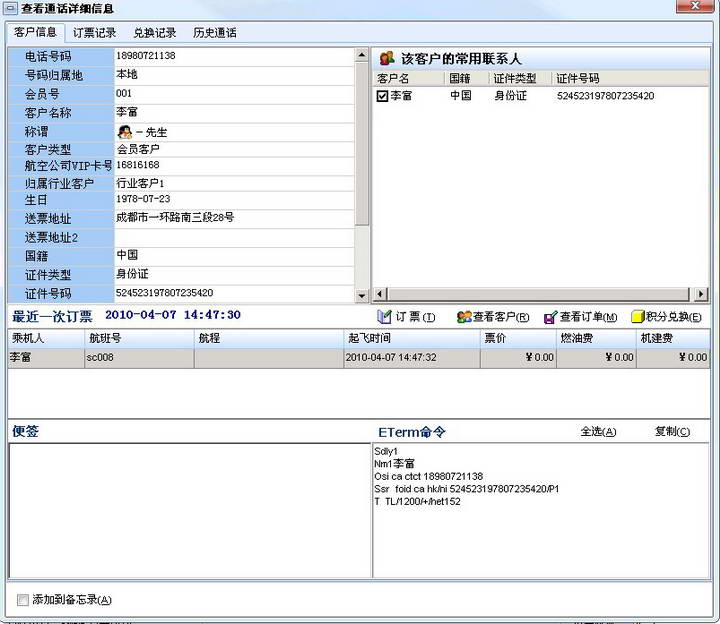Toggle the 李富 contact checkbox
Viewport: 720px width, 624px height.
382,97
